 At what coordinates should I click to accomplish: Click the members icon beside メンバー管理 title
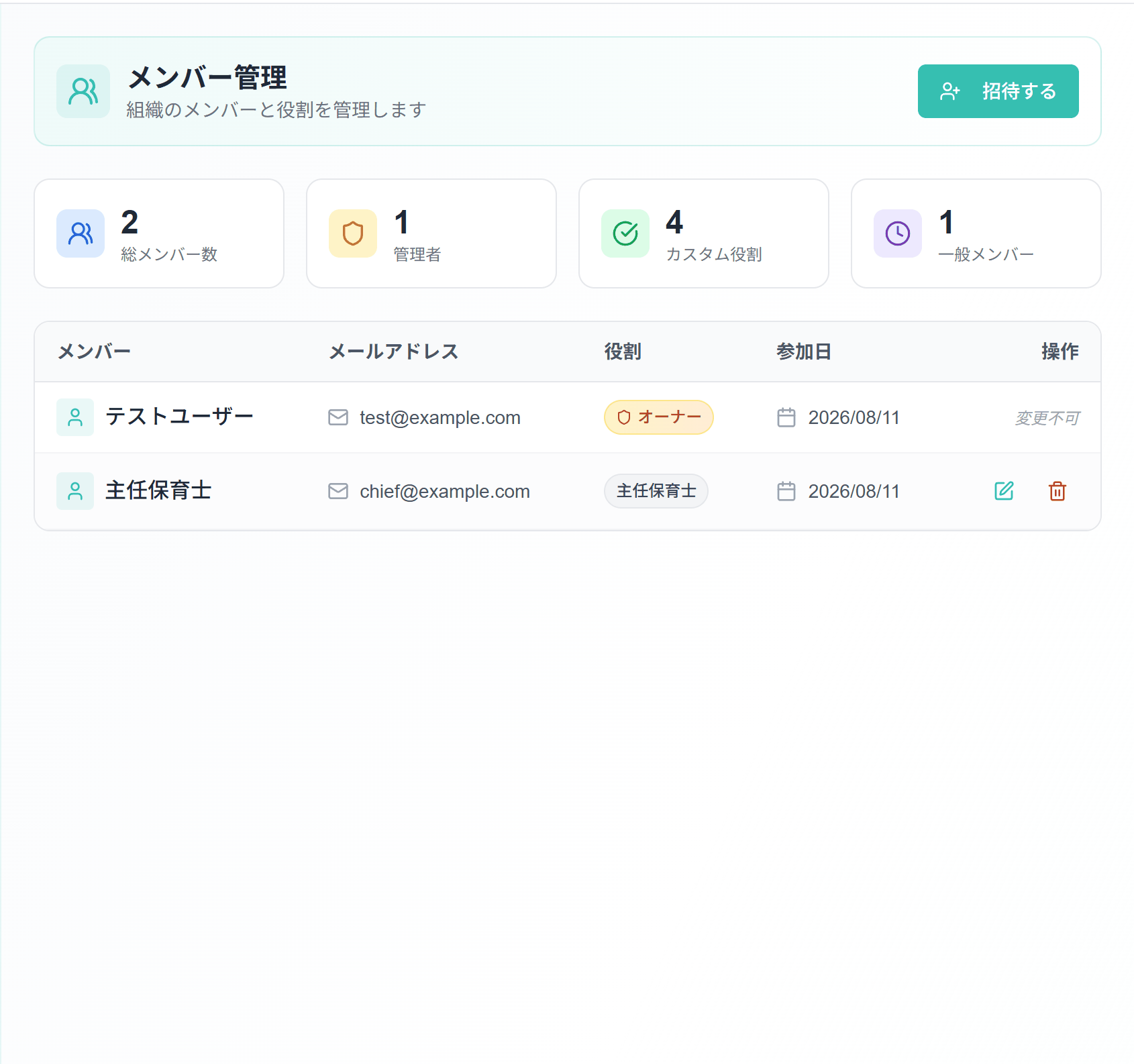tap(83, 91)
